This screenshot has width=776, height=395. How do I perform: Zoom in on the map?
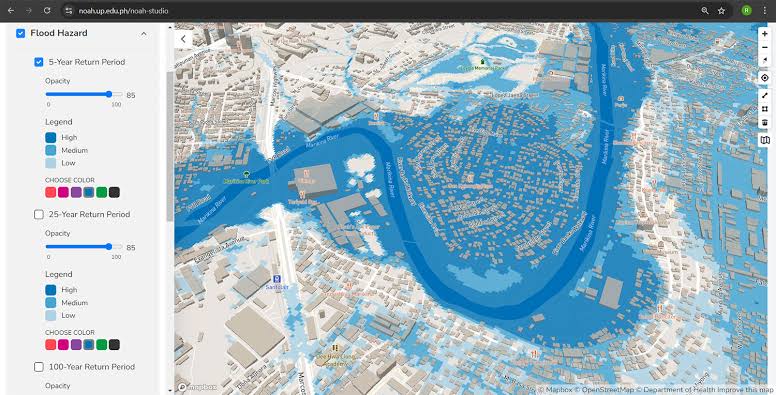click(765, 34)
